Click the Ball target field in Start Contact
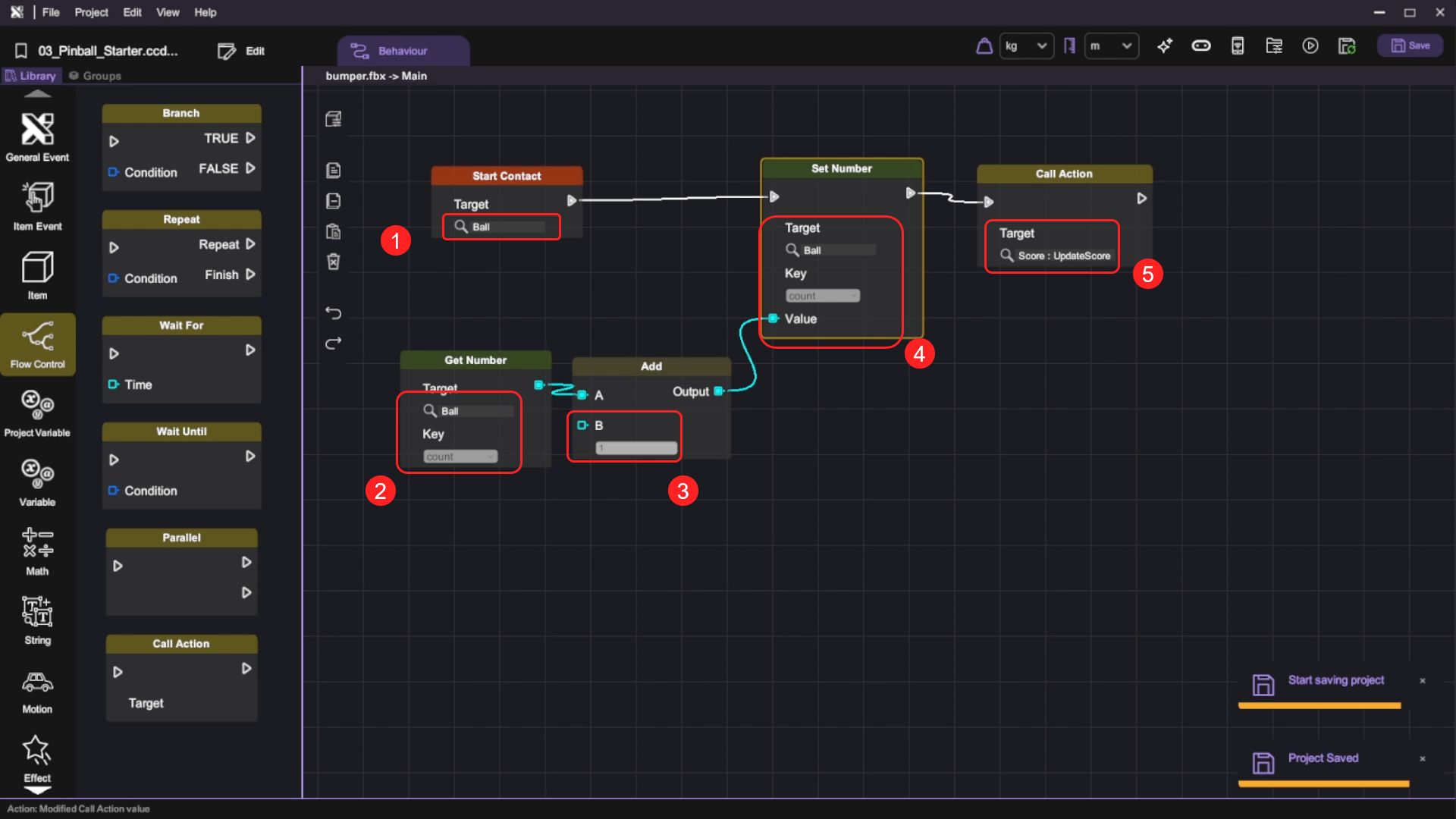The image size is (1456, 819). (507, 227)
